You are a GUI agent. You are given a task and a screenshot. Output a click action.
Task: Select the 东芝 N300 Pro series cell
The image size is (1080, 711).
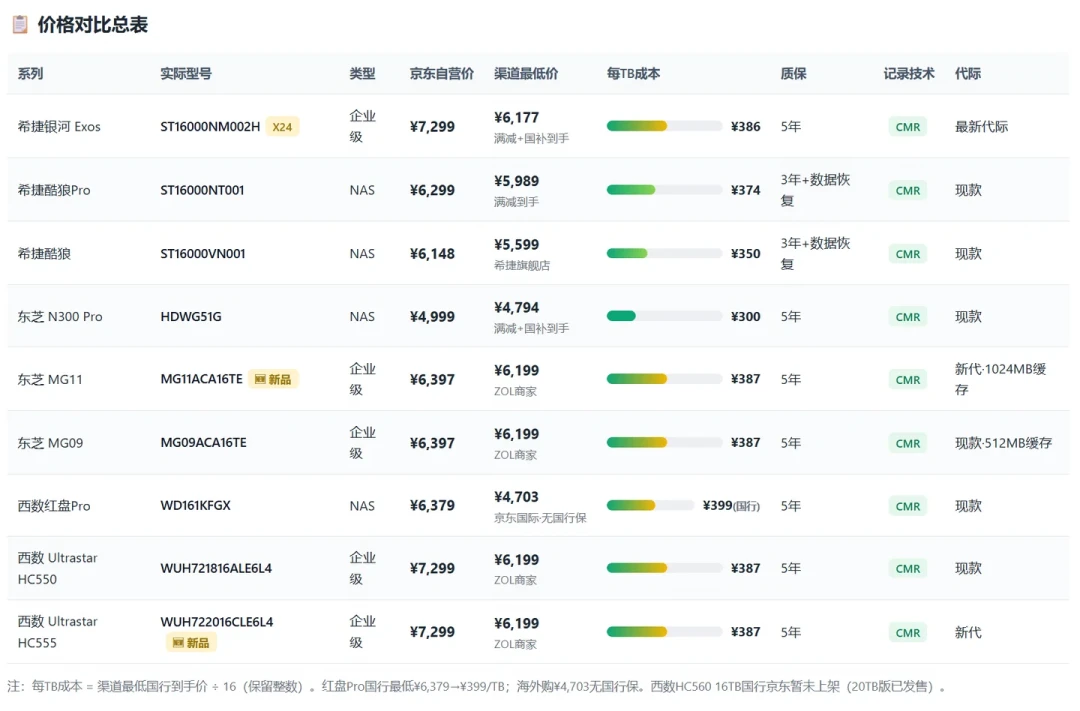tap(60, 317)
